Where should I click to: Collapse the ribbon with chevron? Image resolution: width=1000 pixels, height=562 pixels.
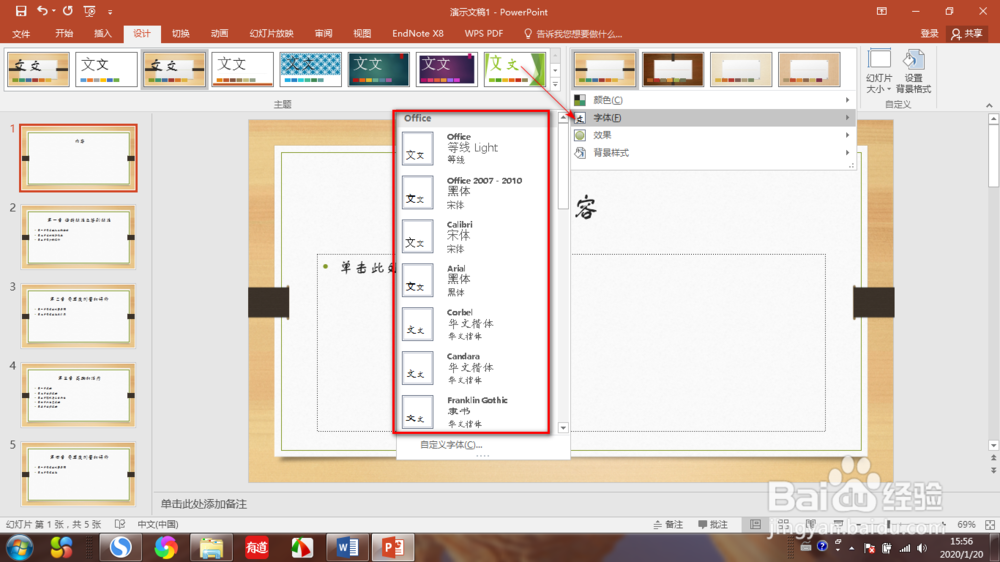point(989,105)
